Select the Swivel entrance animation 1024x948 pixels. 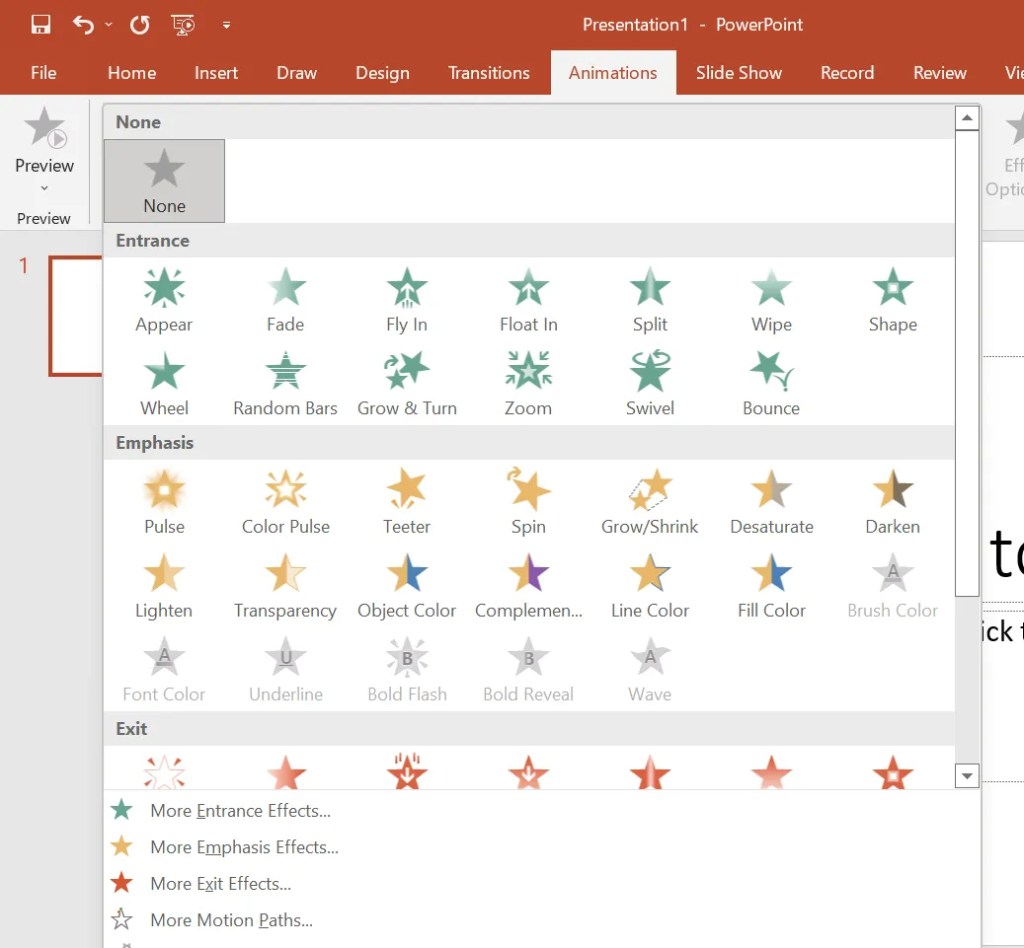coord(649,383)
